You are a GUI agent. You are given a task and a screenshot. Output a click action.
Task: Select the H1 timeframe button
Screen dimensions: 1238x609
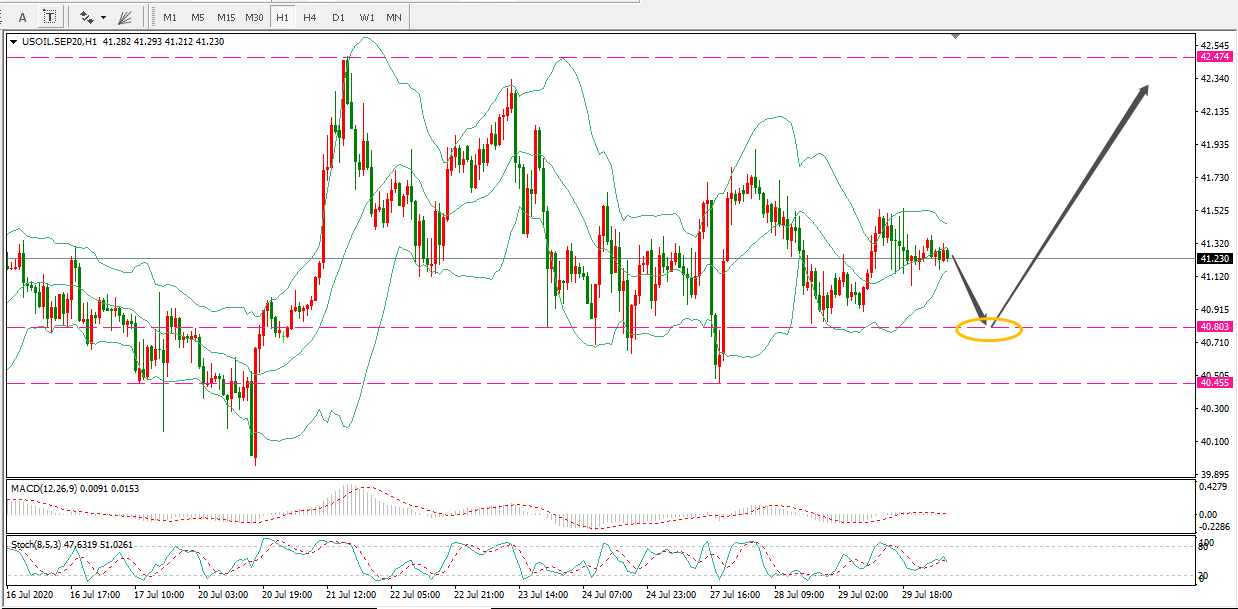pos(283,18)
